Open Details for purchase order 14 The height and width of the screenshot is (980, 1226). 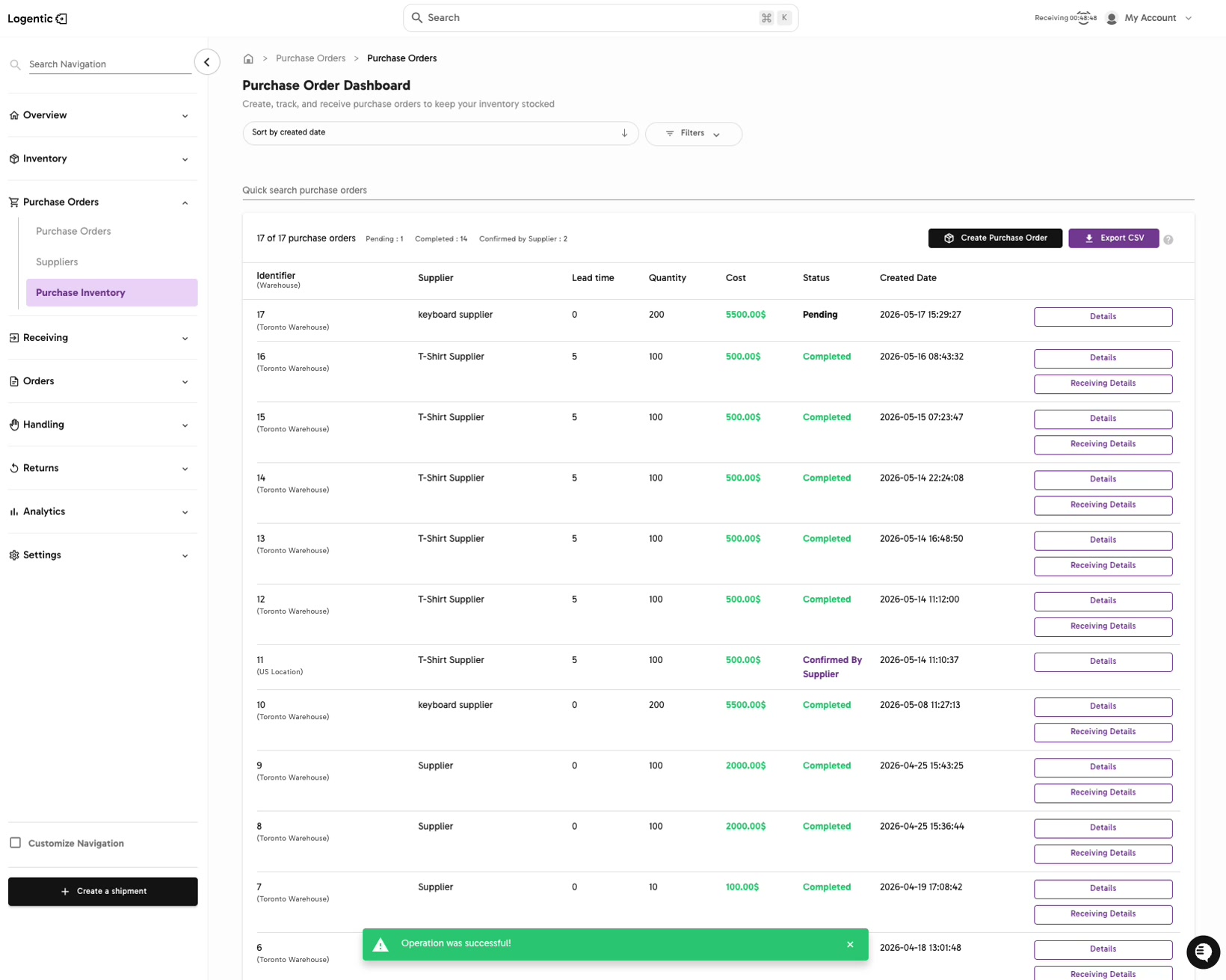point(1103,479)
